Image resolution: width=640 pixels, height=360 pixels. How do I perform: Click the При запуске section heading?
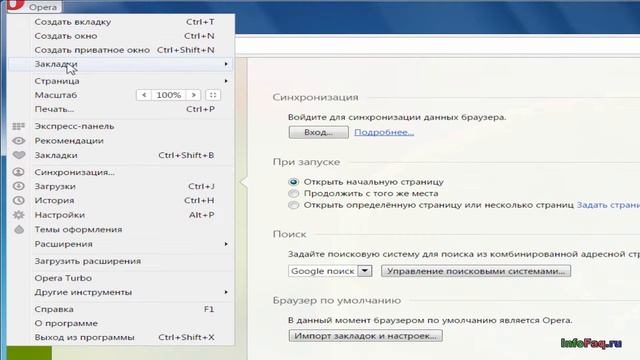point(306,162)
